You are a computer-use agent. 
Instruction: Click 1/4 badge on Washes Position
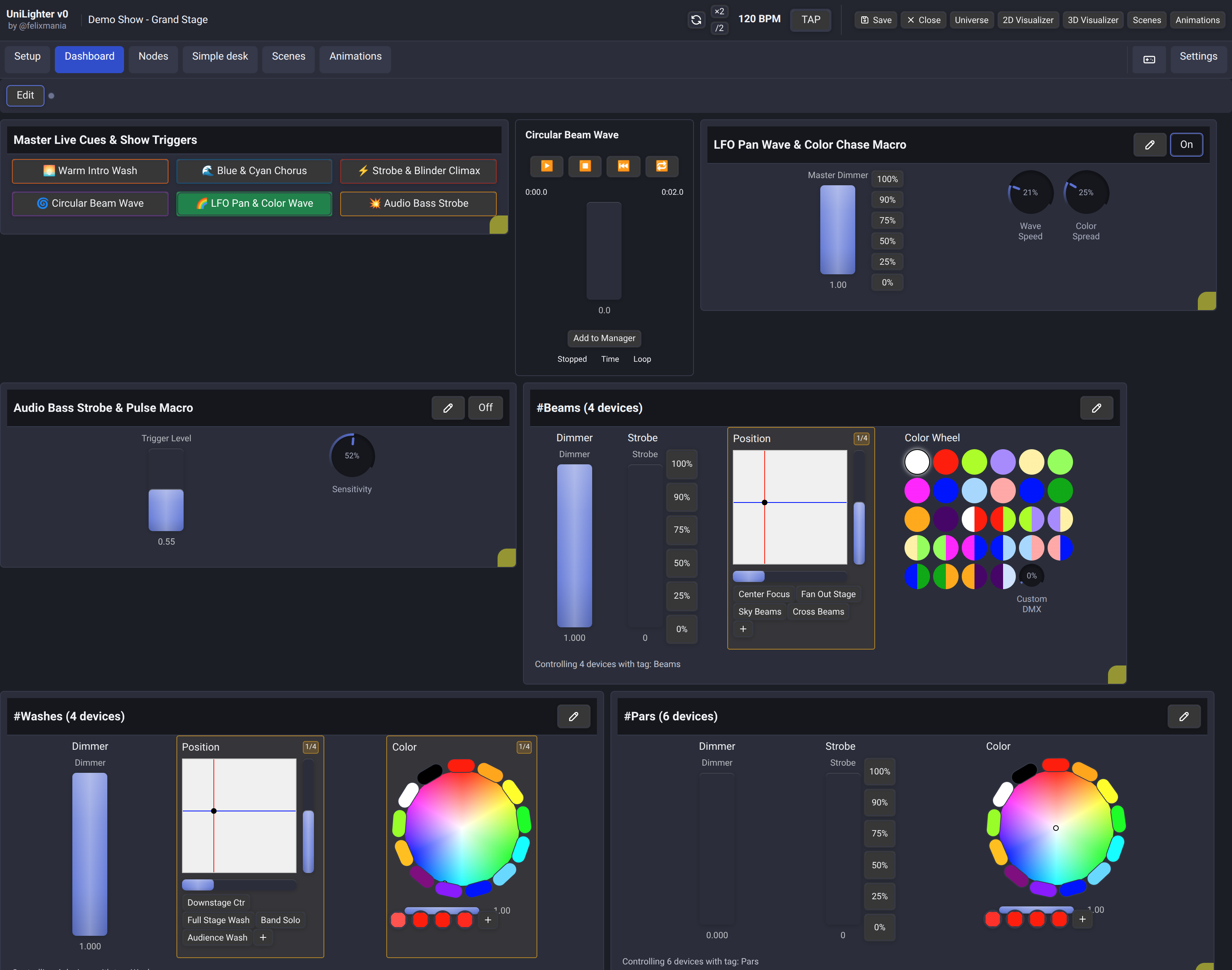310,747
